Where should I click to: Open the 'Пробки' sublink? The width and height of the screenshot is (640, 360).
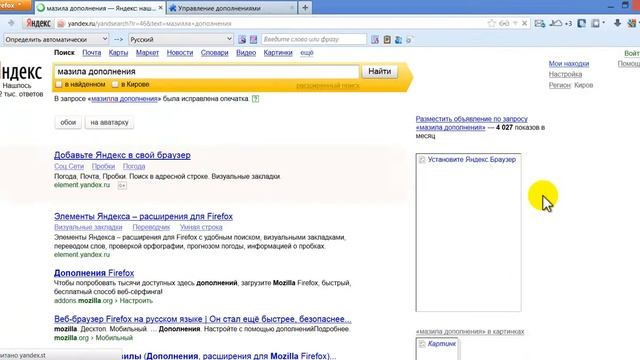click(x=103, y=166)
